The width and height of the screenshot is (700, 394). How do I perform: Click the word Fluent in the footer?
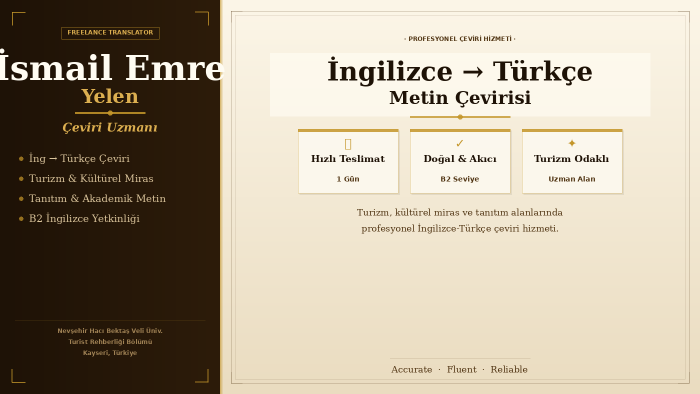pyautogui.click(x=462, y=369)
